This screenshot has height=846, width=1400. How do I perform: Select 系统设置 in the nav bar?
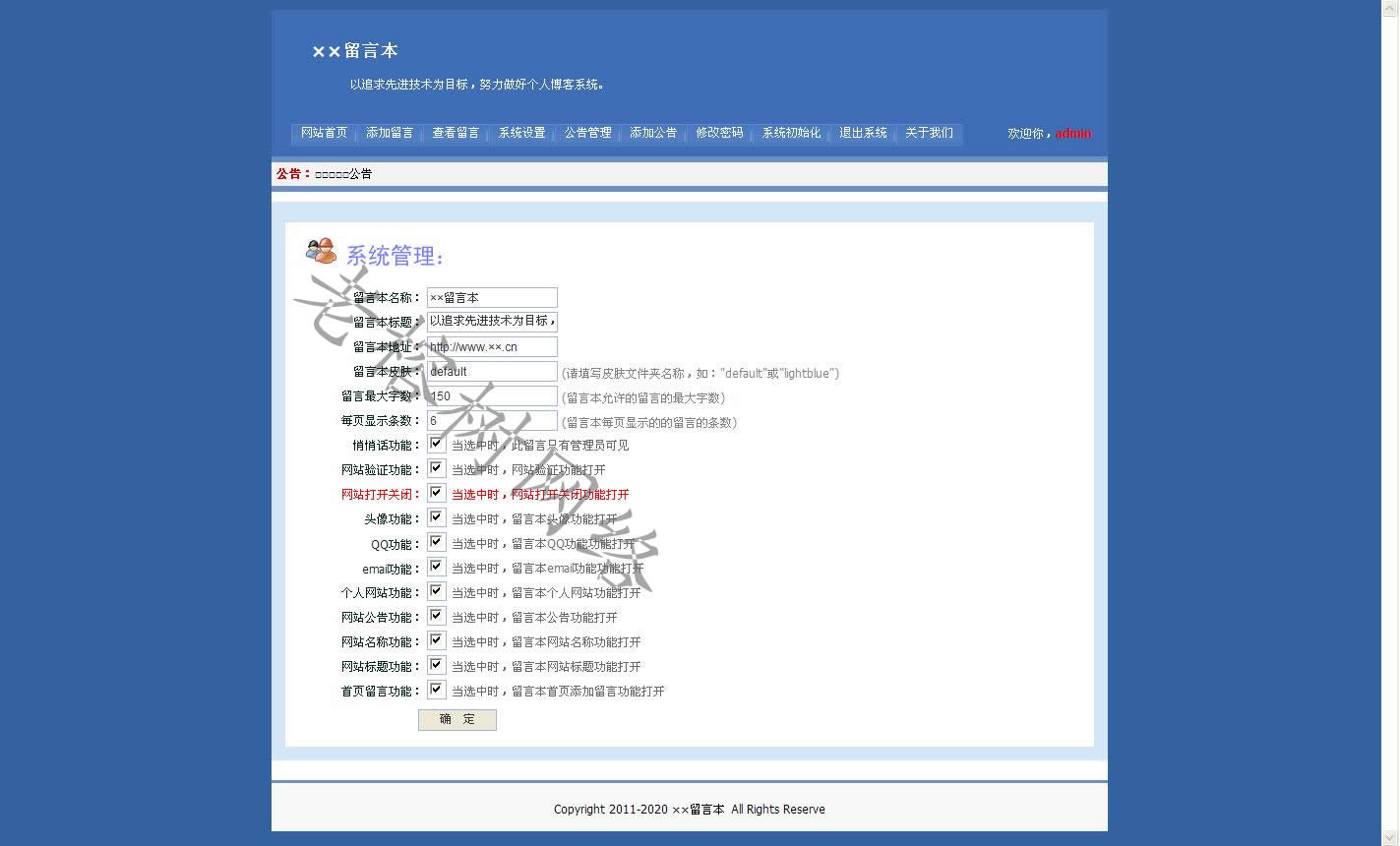coord(521,133)
